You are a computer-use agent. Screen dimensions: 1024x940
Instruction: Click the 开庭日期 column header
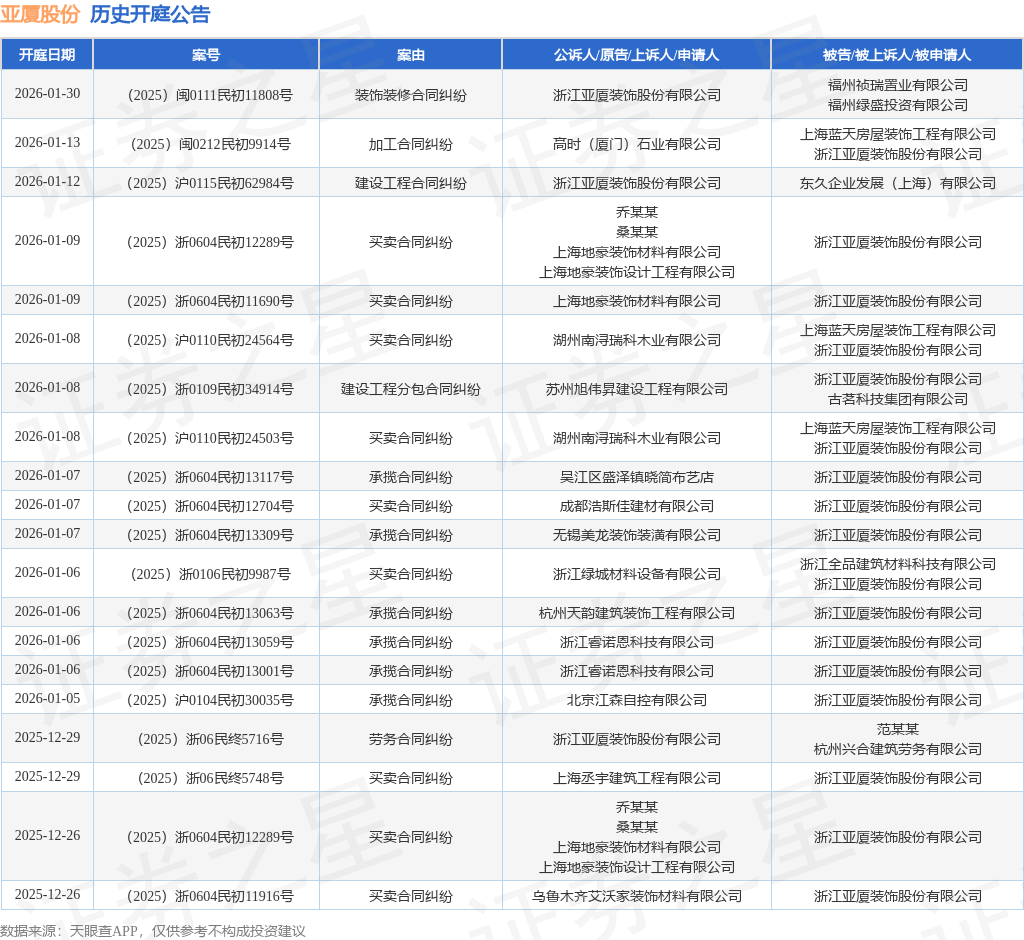(x=47, y=55)
